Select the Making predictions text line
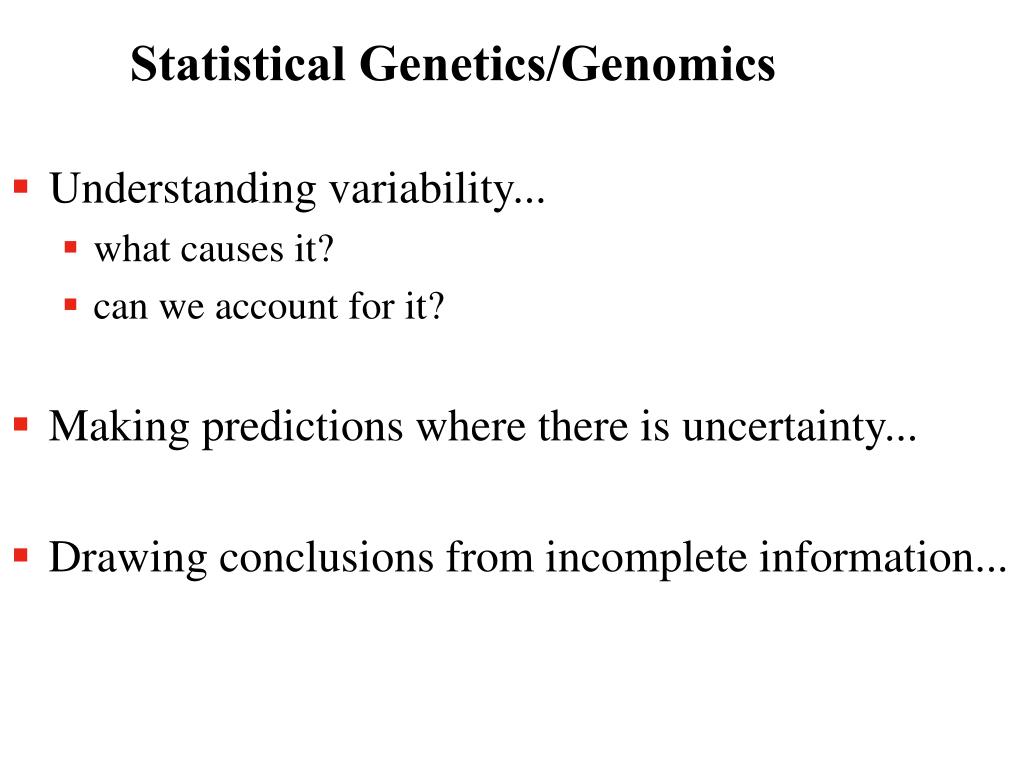Viewport: 1024px width, 768px height. tap(482, 428)
